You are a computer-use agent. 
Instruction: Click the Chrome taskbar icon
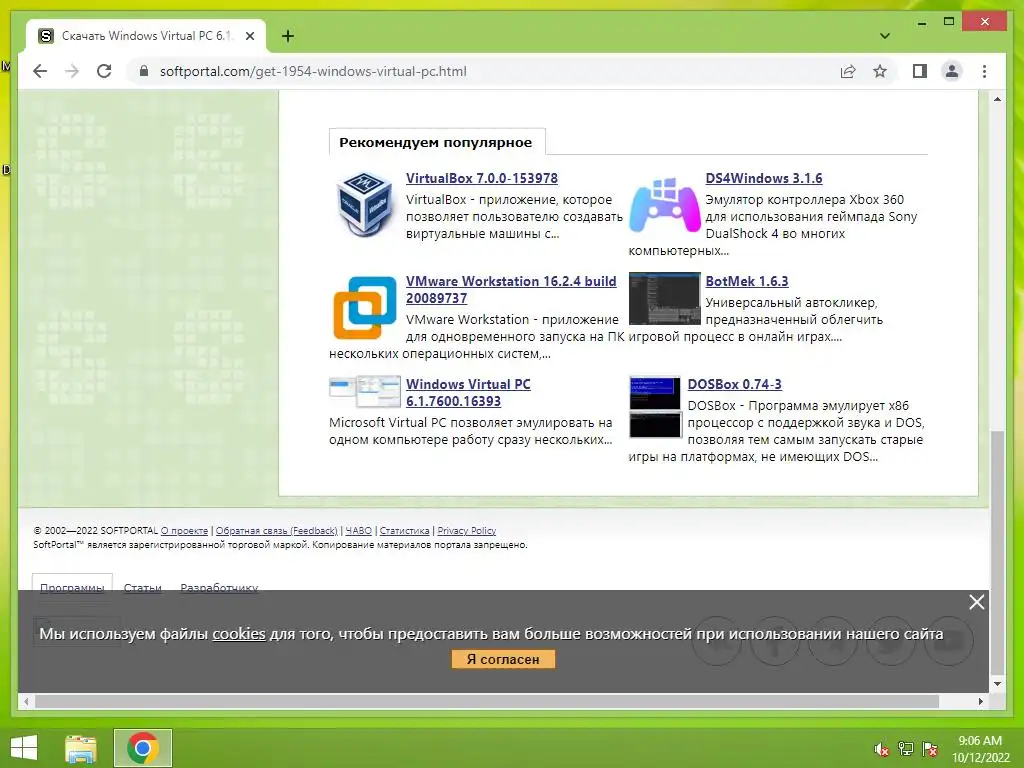(x=143, y=748)
